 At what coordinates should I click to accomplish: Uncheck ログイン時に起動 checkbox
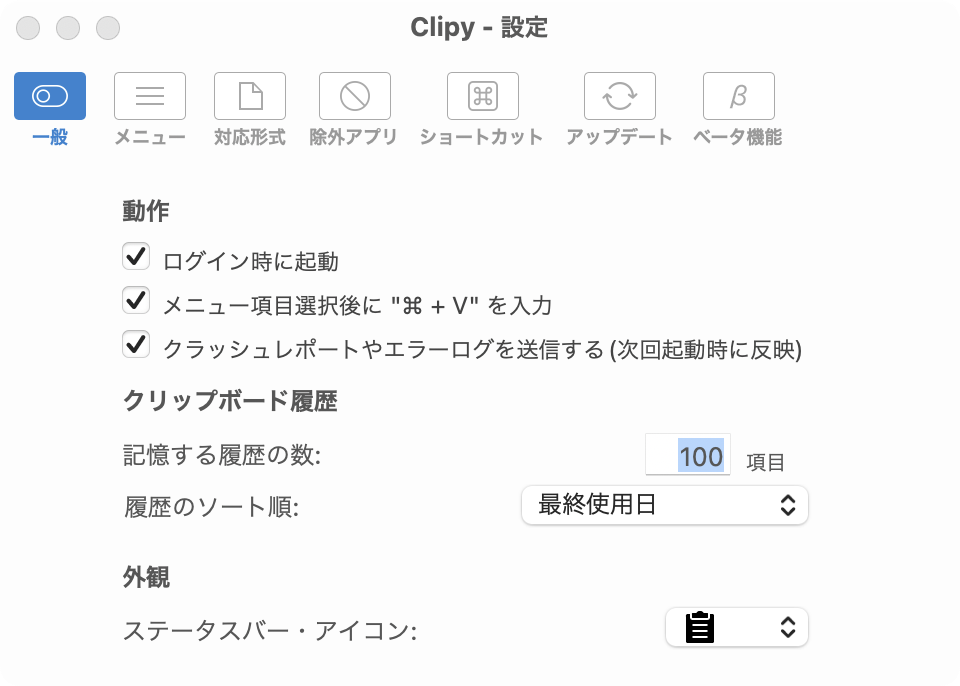[x=136, y=257]
